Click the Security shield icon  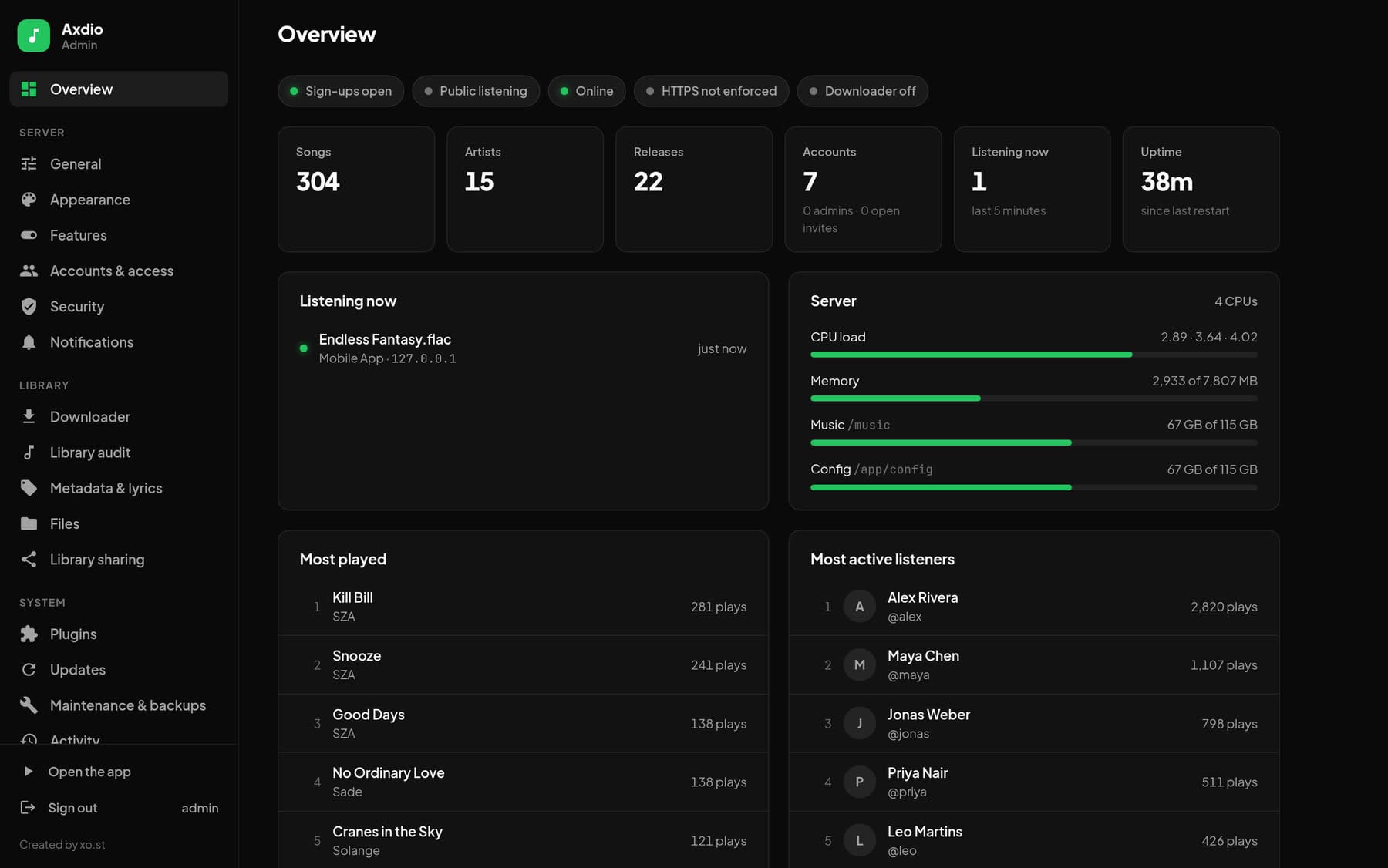coord(29,306)
